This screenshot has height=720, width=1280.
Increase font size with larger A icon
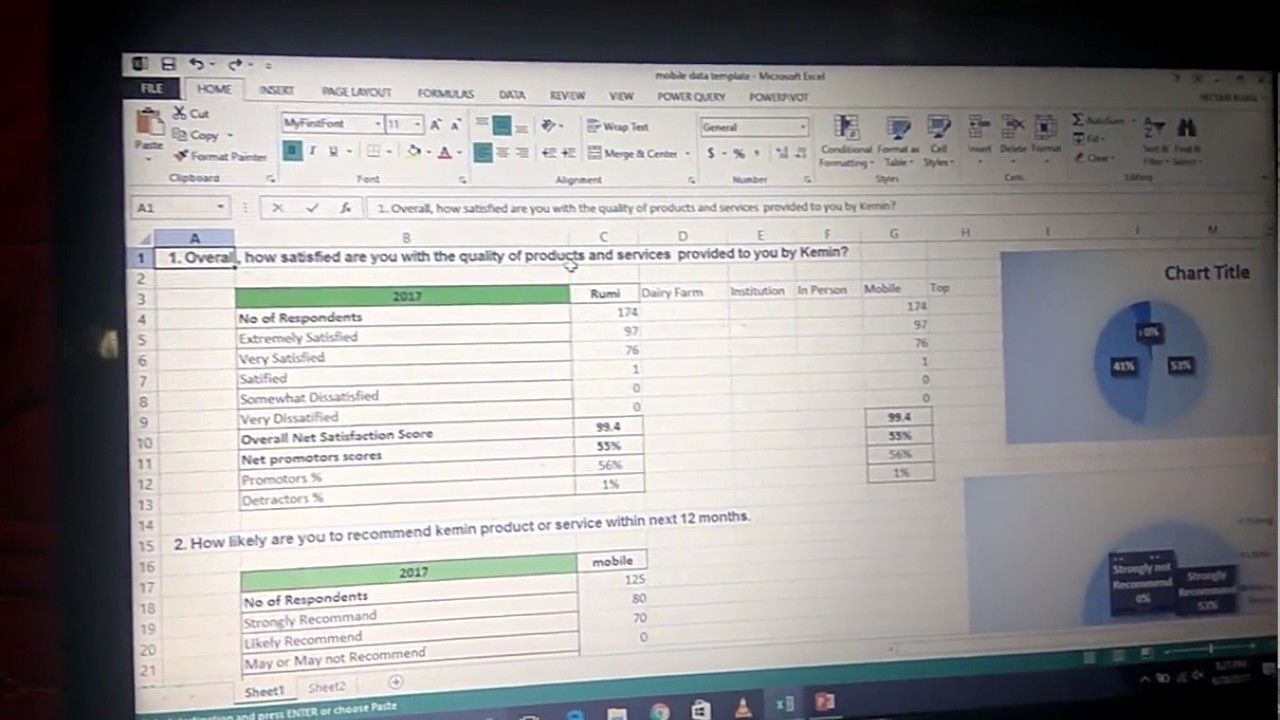[x=436, y=125]
